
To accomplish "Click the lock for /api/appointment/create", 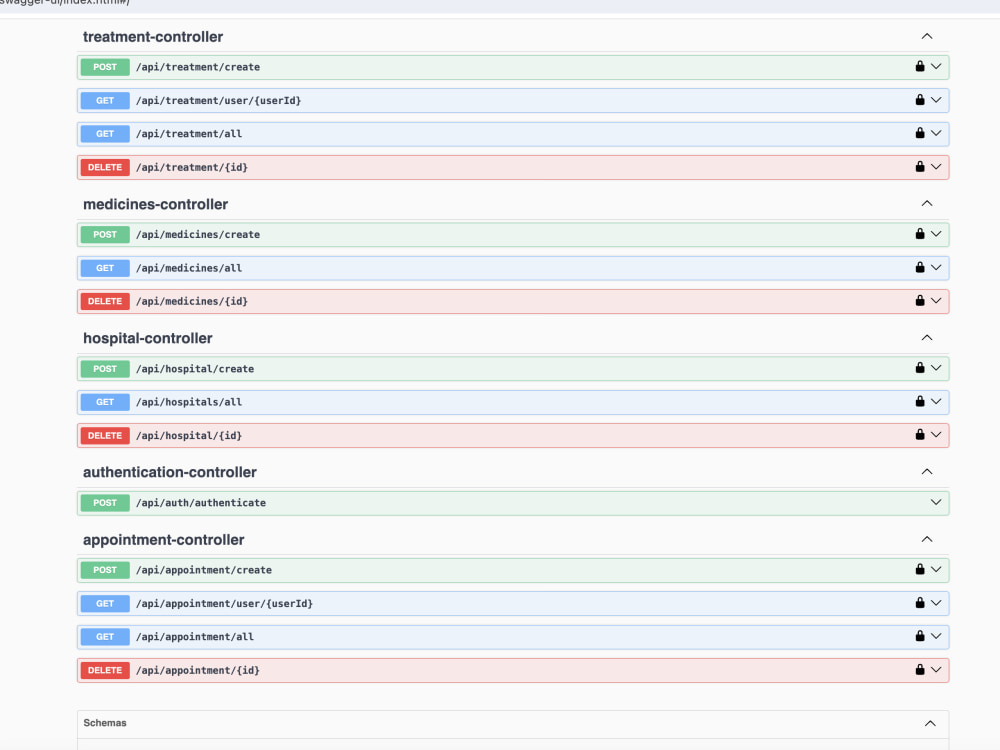I will point(918,570).
